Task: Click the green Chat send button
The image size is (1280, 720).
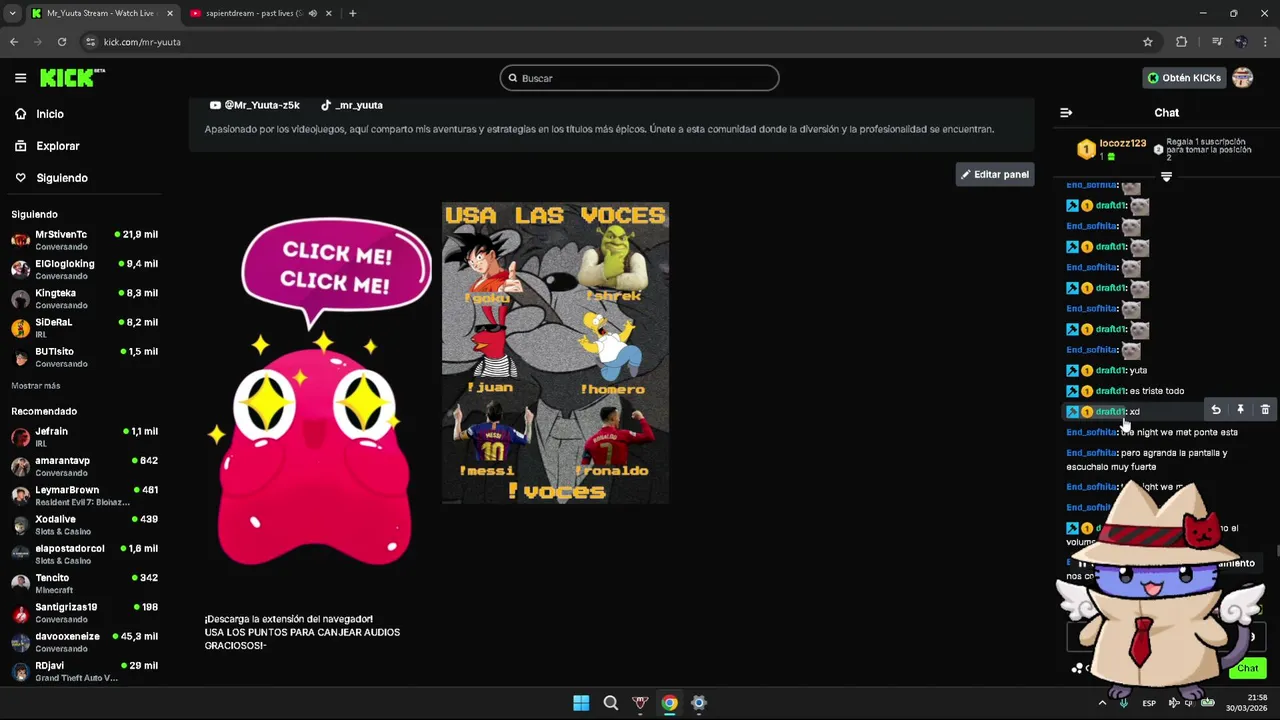Action: [x=1247, y=668]
